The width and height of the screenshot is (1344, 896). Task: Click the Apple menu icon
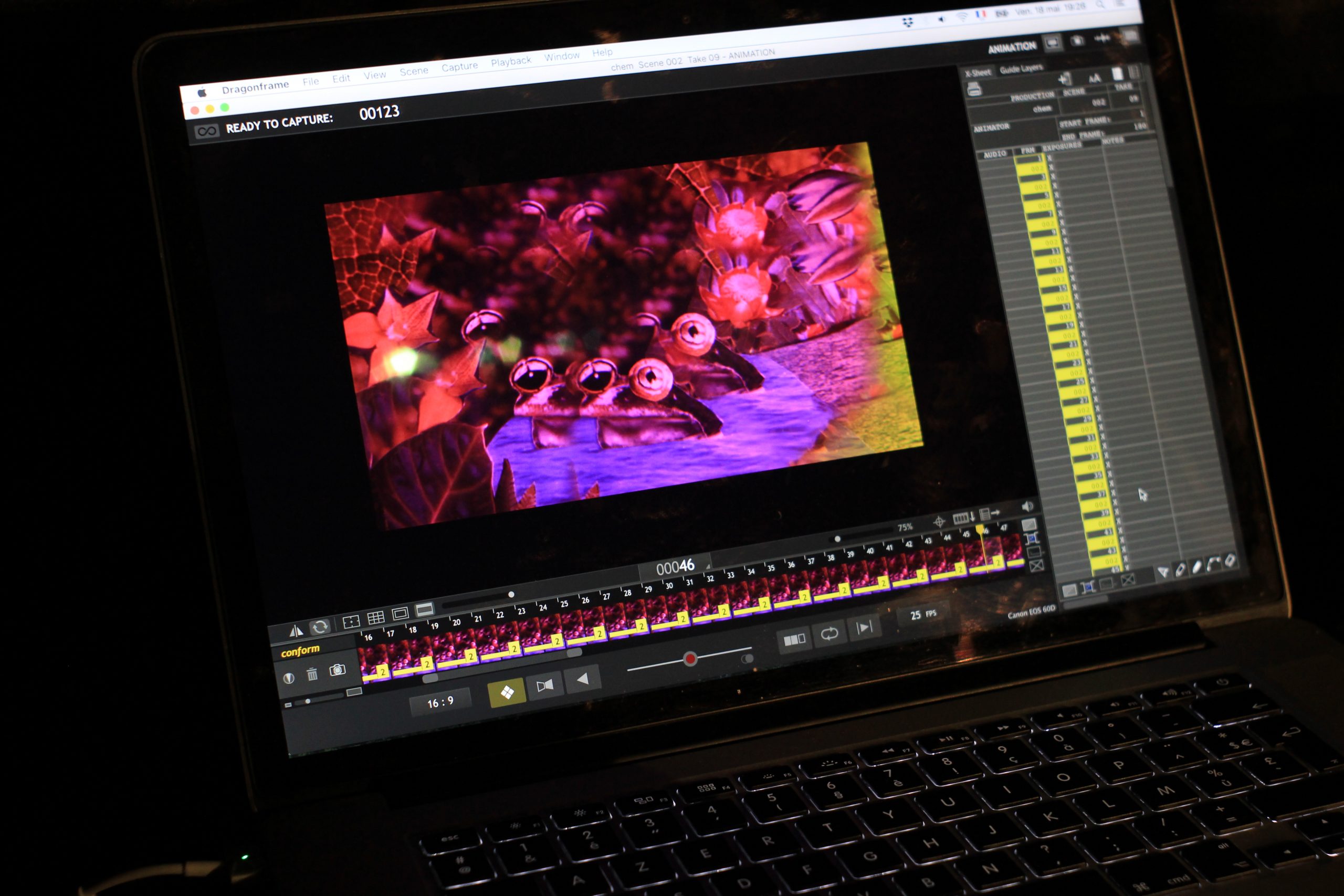(202, 92)
